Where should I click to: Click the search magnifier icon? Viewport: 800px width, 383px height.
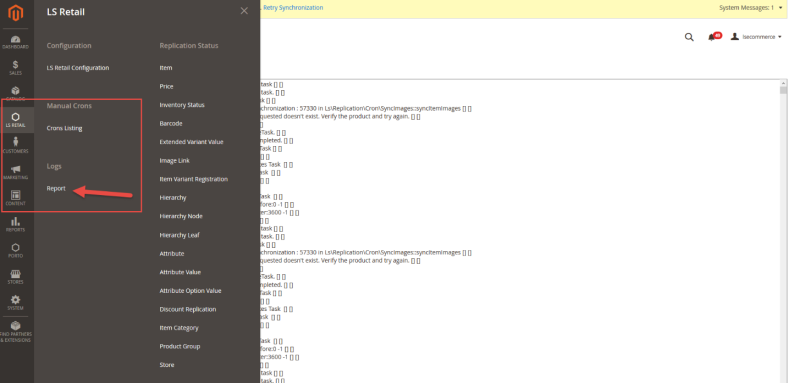coord(689,37)
